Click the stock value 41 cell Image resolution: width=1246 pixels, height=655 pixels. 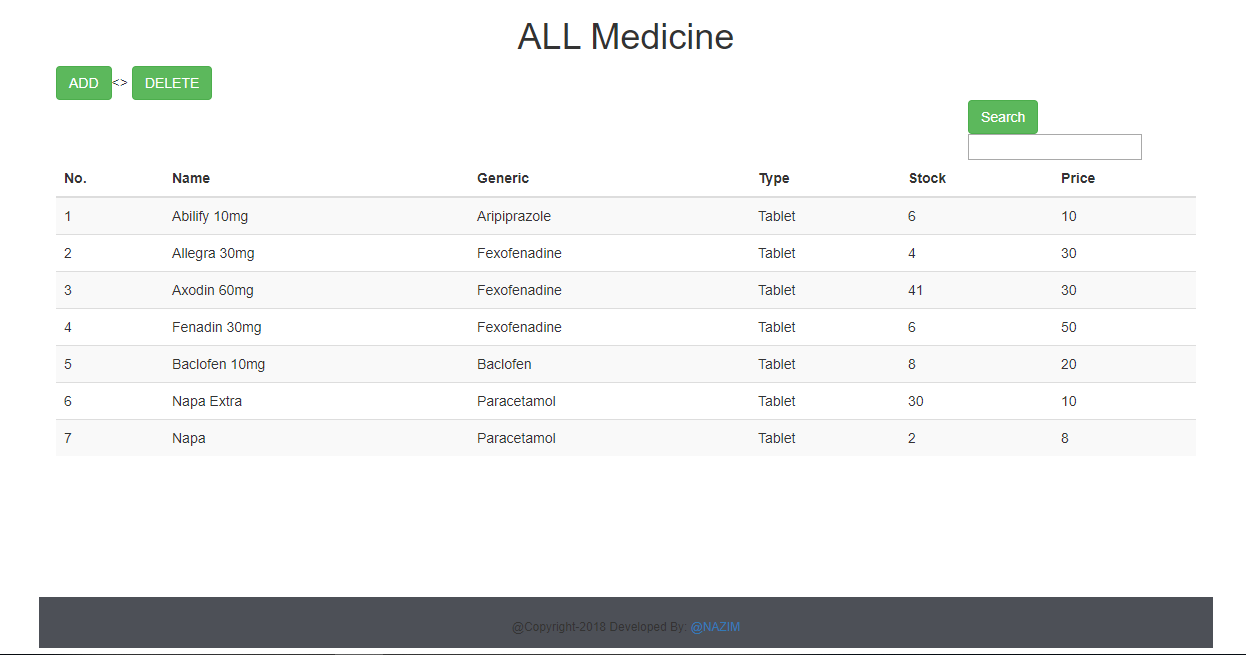pos(916,290)
